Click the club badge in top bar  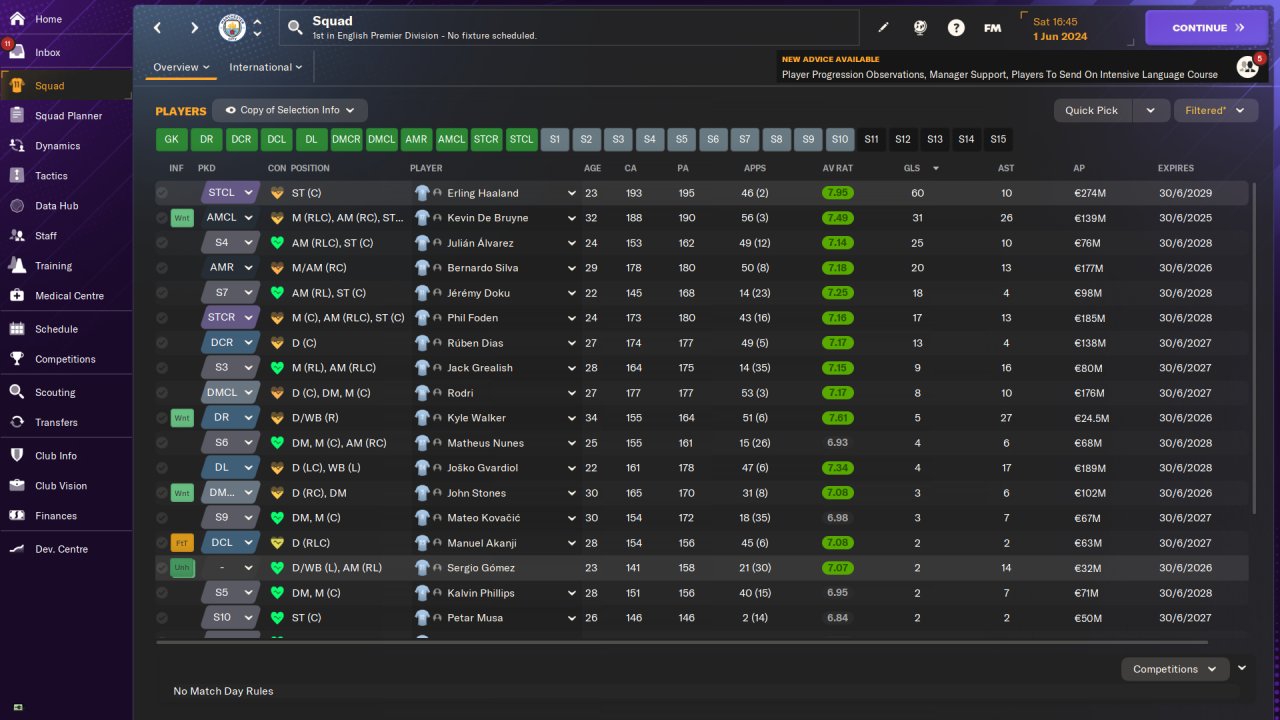(232, 28)
